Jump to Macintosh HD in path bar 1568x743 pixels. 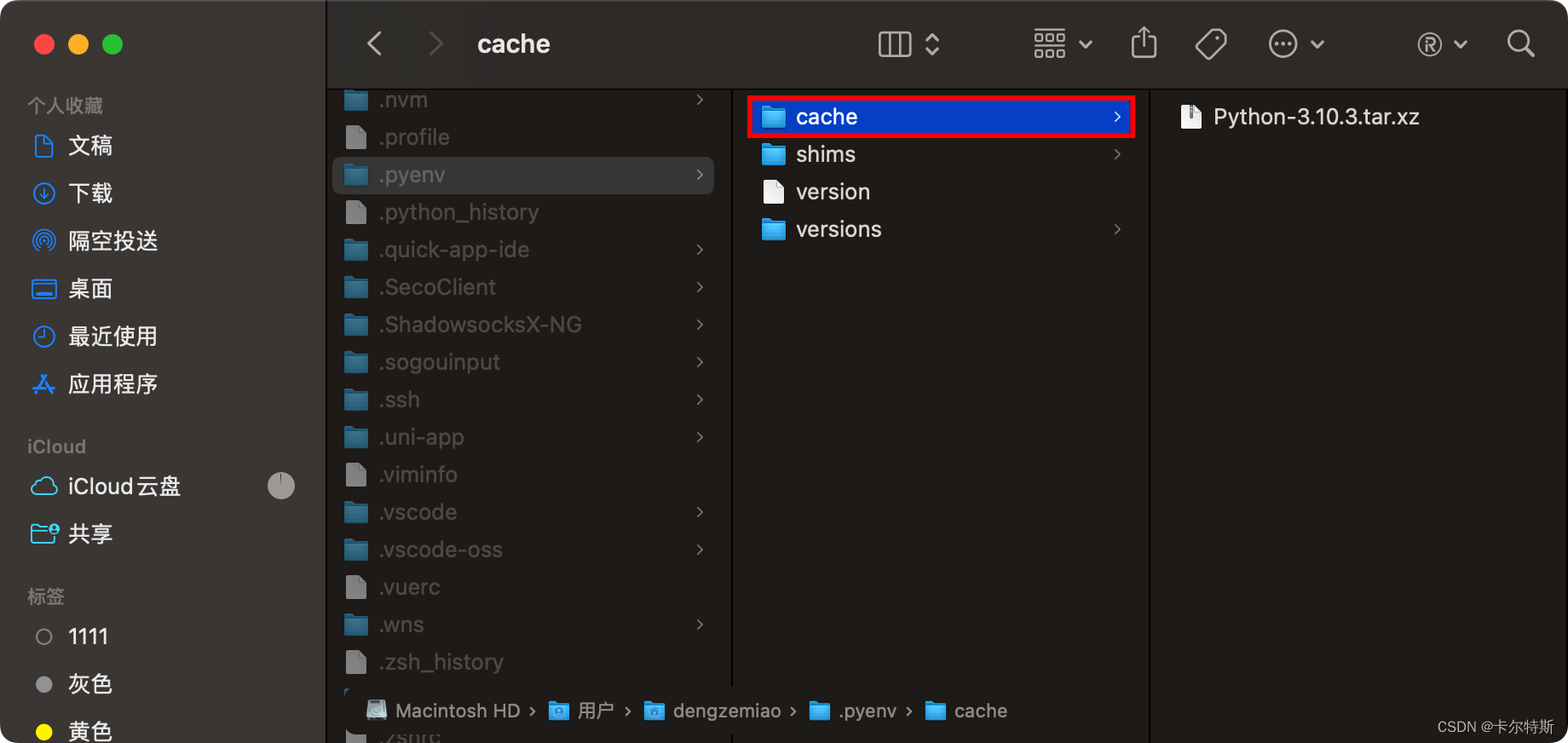tap(457, 711)
